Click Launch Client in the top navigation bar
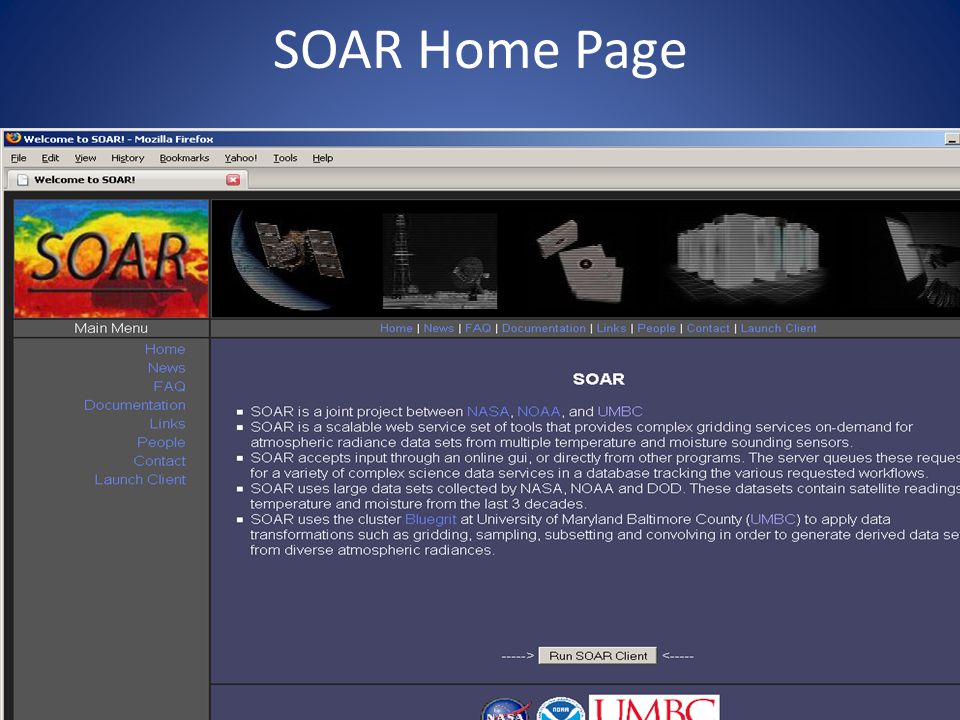Screen dimensions: 960x720 point(778,328)
